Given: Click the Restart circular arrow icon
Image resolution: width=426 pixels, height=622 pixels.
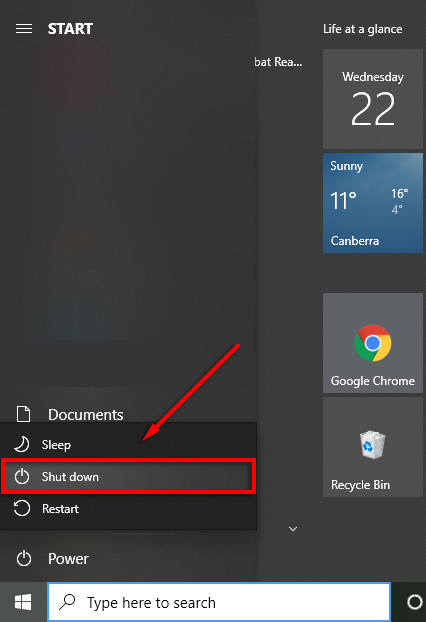Looking at the screenshot, I should pyautogui.click(x=22, y=508).
